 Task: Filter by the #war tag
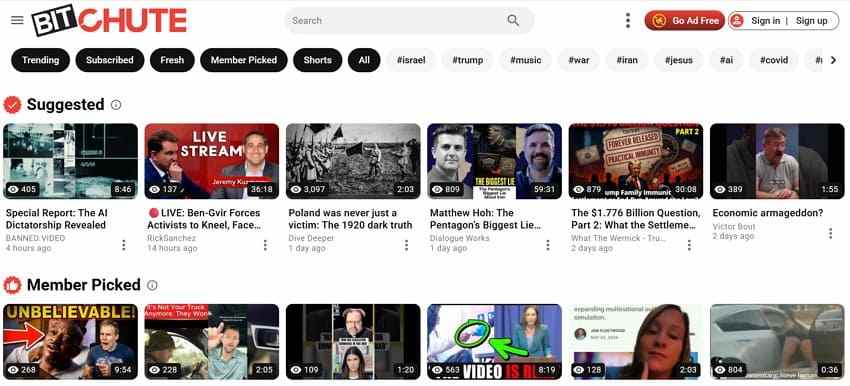pos(578,60)
